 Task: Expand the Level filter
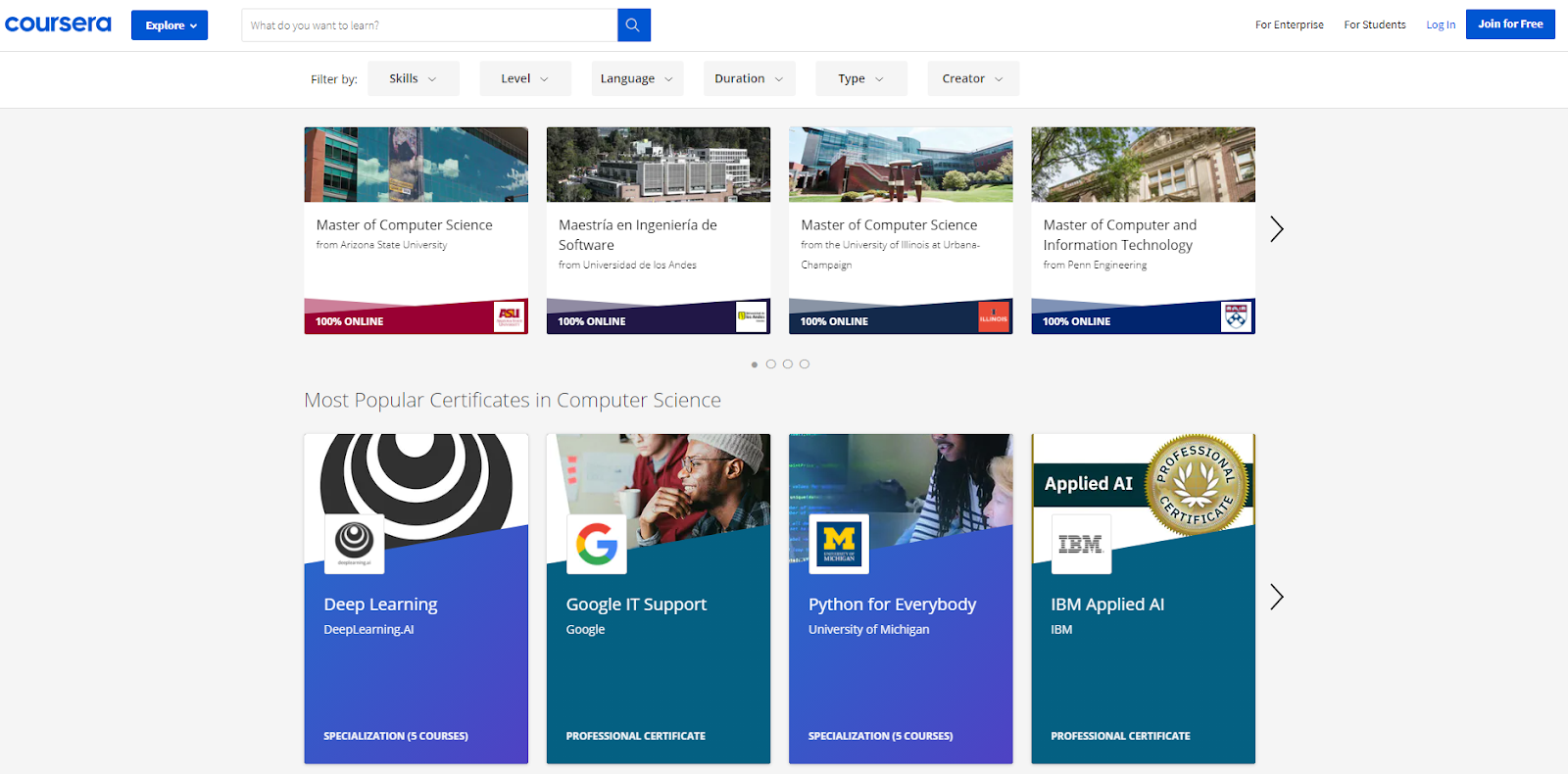525,78
